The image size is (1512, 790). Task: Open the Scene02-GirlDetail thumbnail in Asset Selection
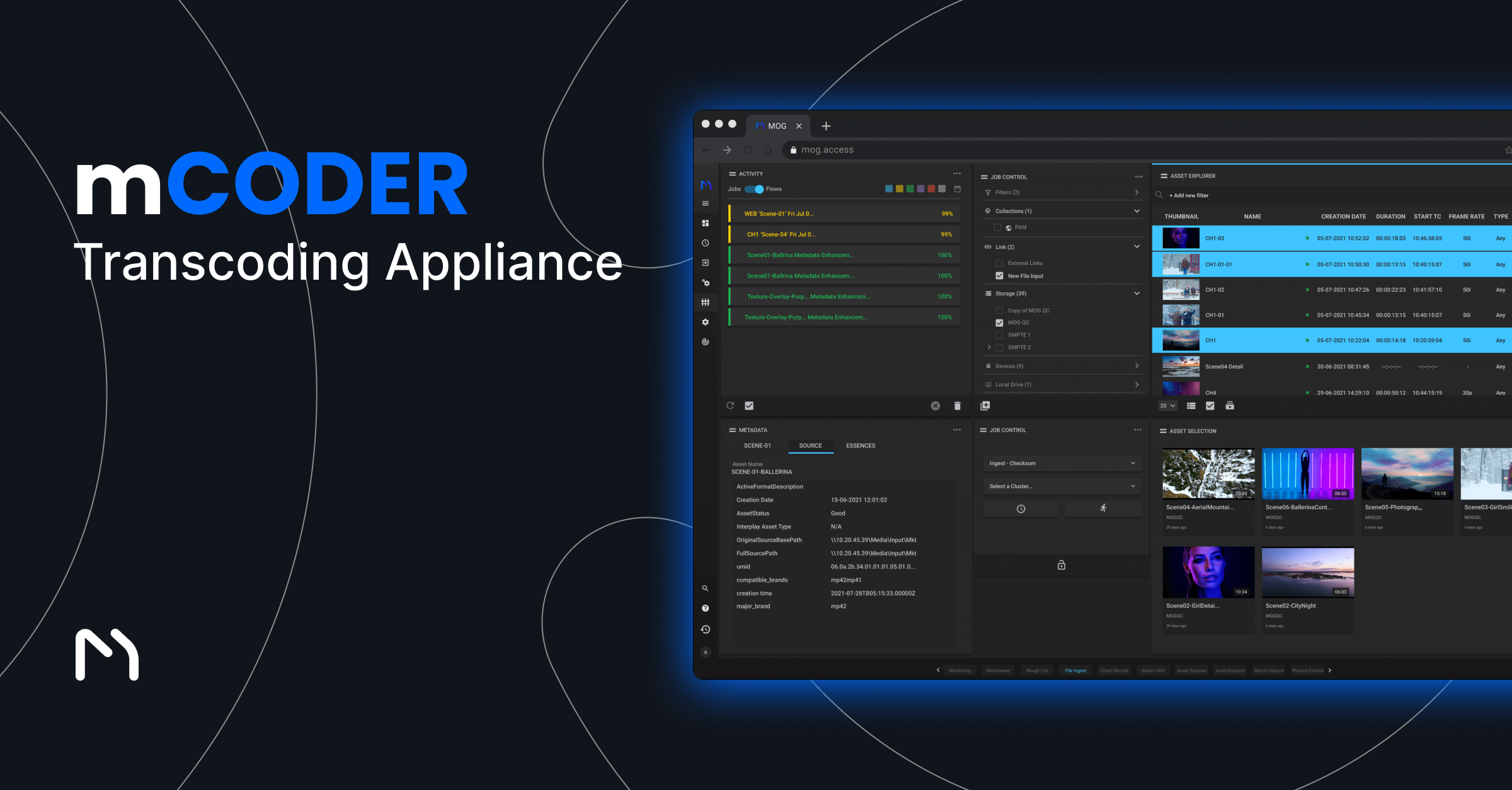1208,571
